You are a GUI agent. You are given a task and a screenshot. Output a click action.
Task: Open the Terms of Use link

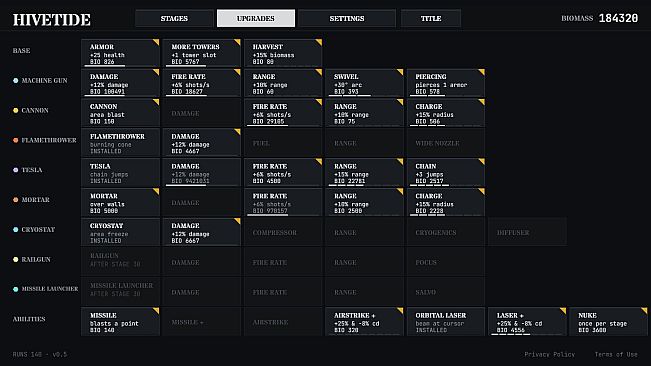616,354
